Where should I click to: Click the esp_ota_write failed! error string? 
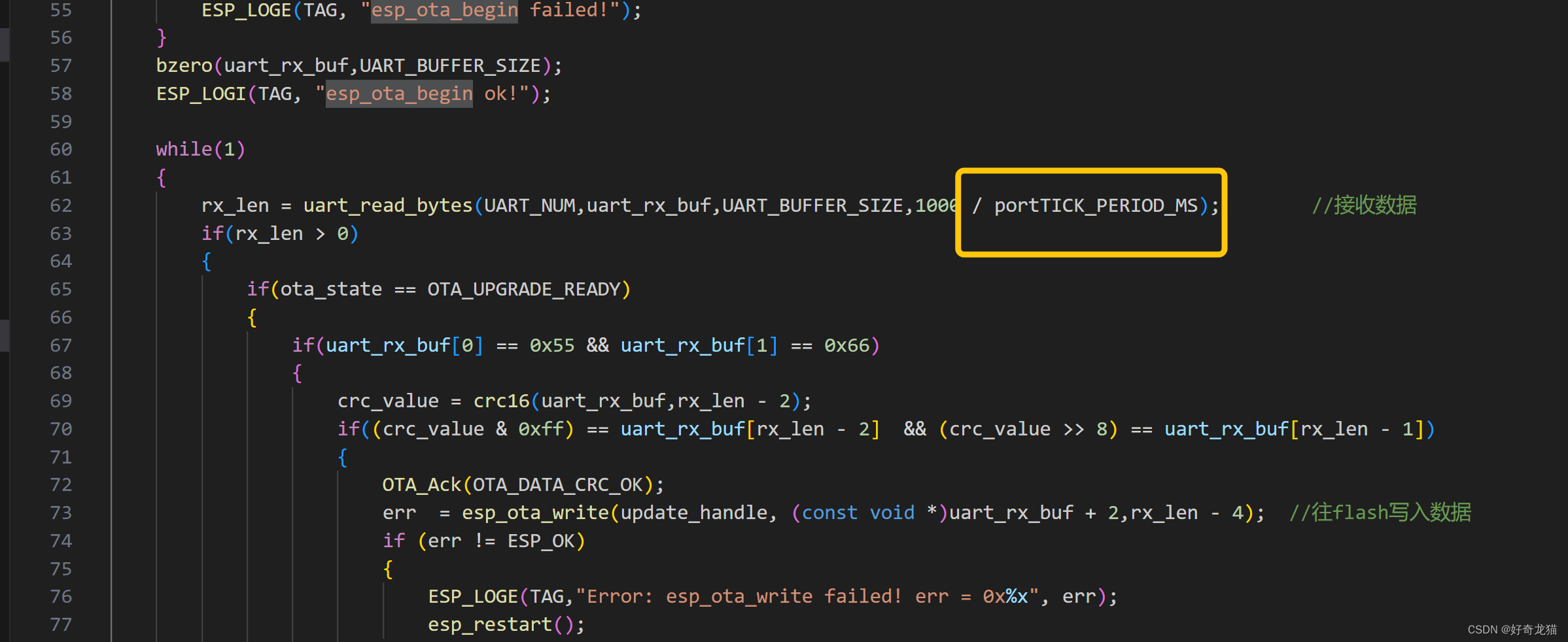(x=807, y=597)
